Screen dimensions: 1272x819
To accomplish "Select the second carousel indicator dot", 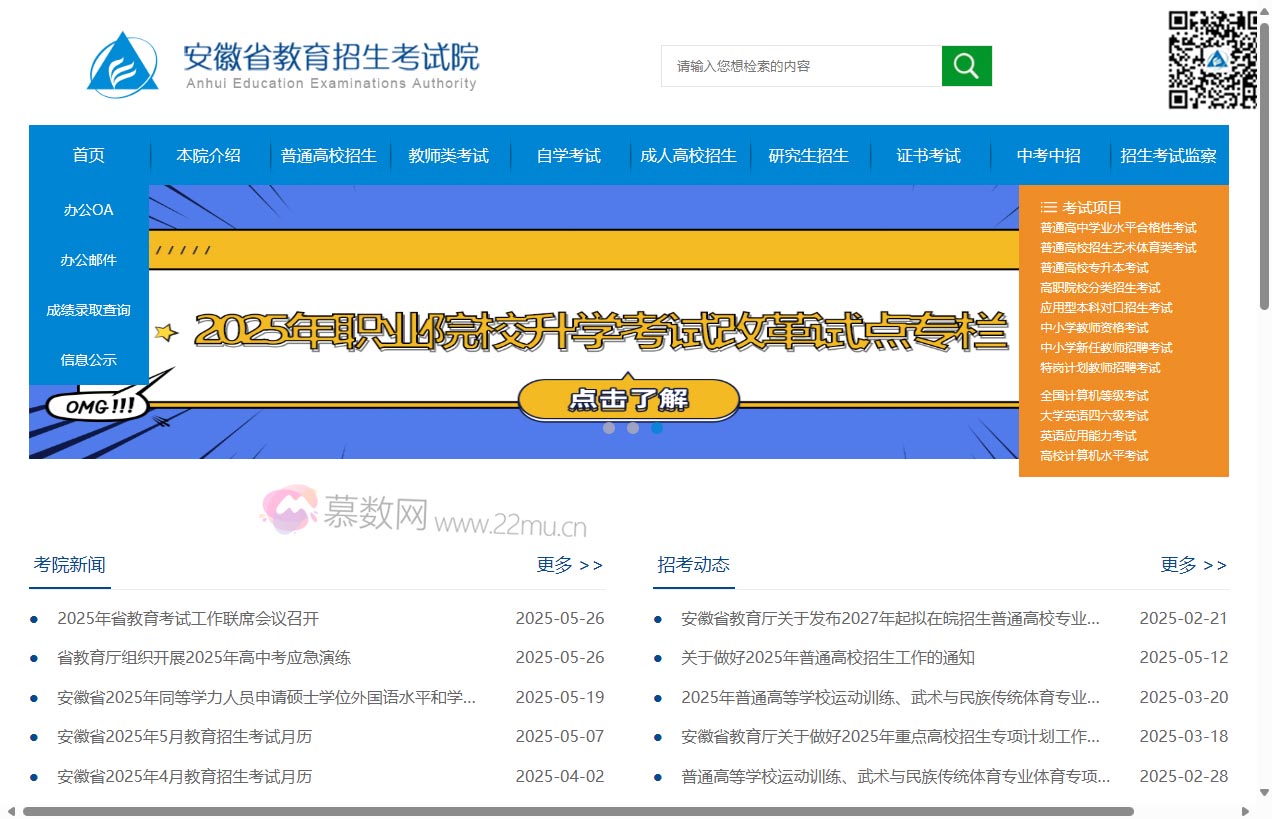I will tap(633, 428).
